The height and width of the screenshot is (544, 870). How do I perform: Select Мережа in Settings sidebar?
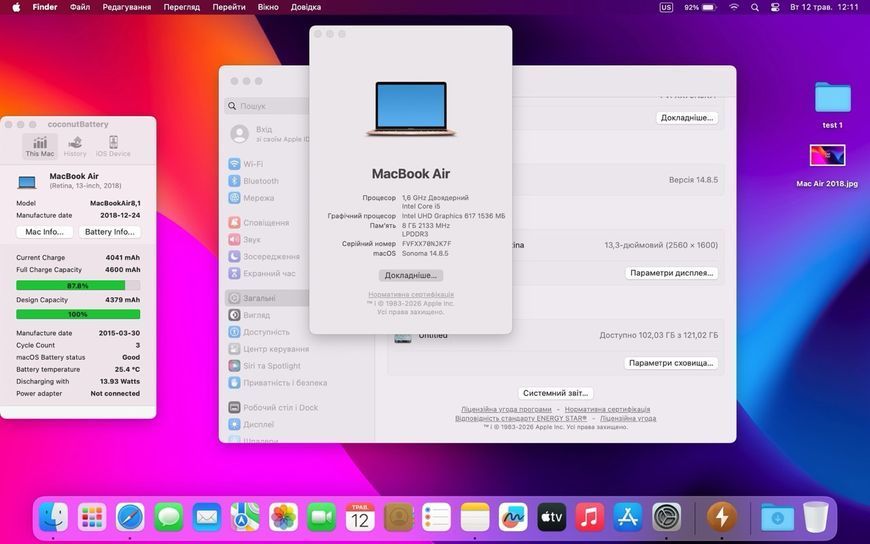269,198
